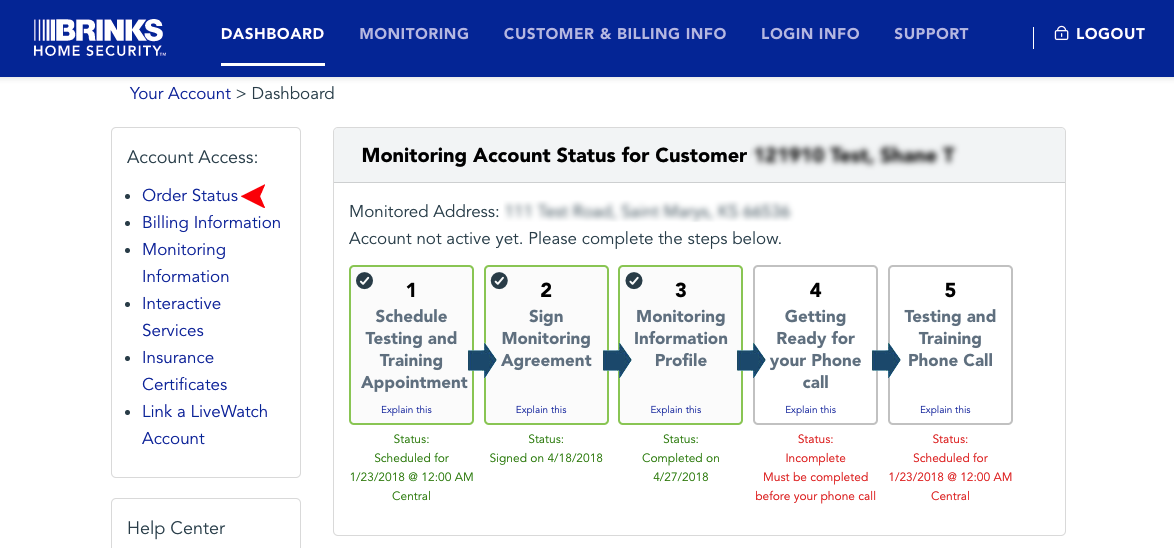Click the red 'Incomplete' status text
The image size is (1174, 548).
pos(815,458)
